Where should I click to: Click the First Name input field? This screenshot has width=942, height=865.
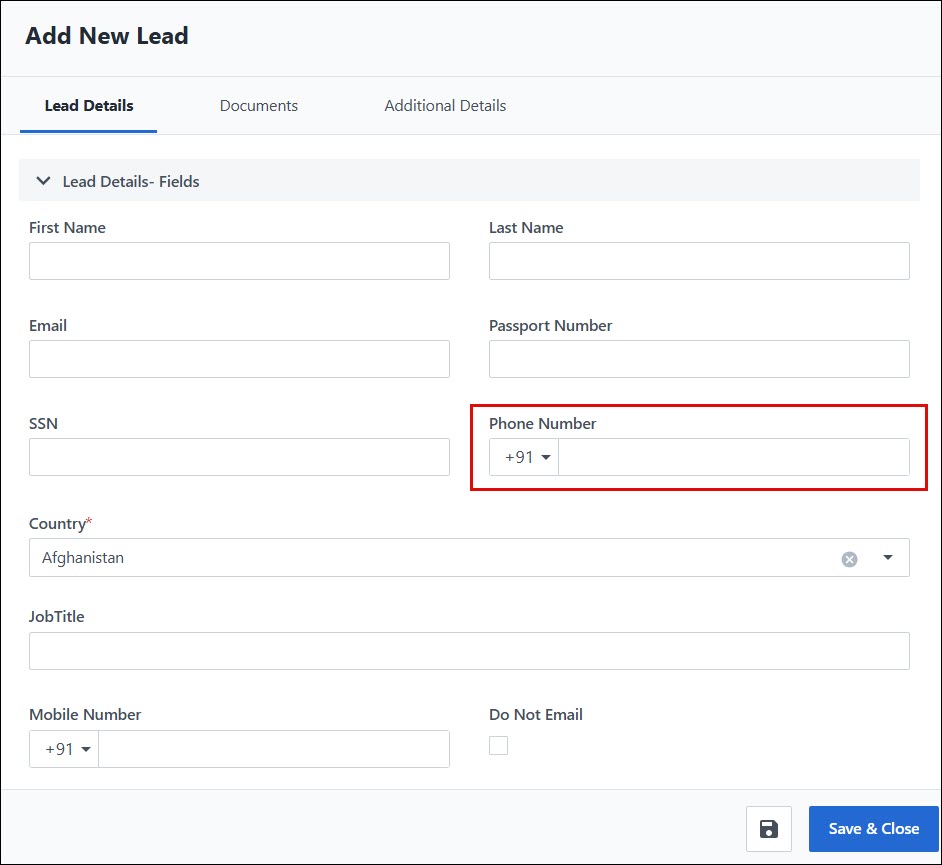(239, 261)
